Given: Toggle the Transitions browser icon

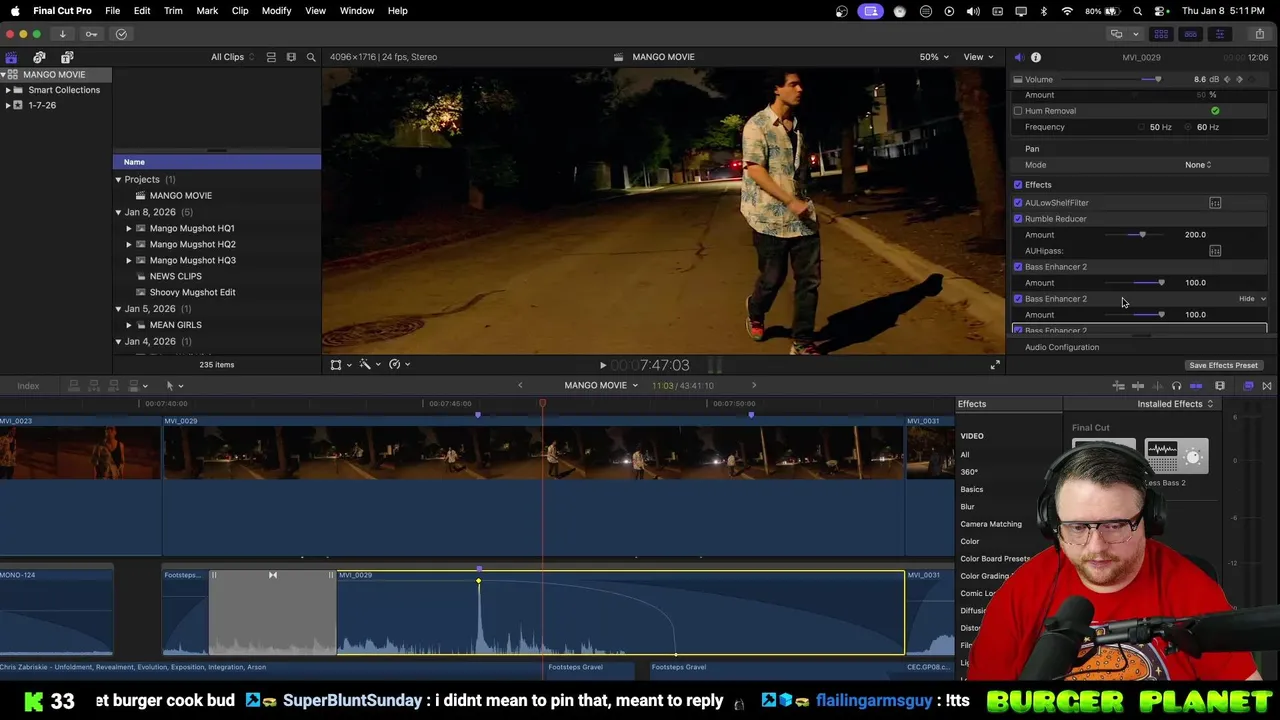Looking at the screenshot, I should 1267,386.
